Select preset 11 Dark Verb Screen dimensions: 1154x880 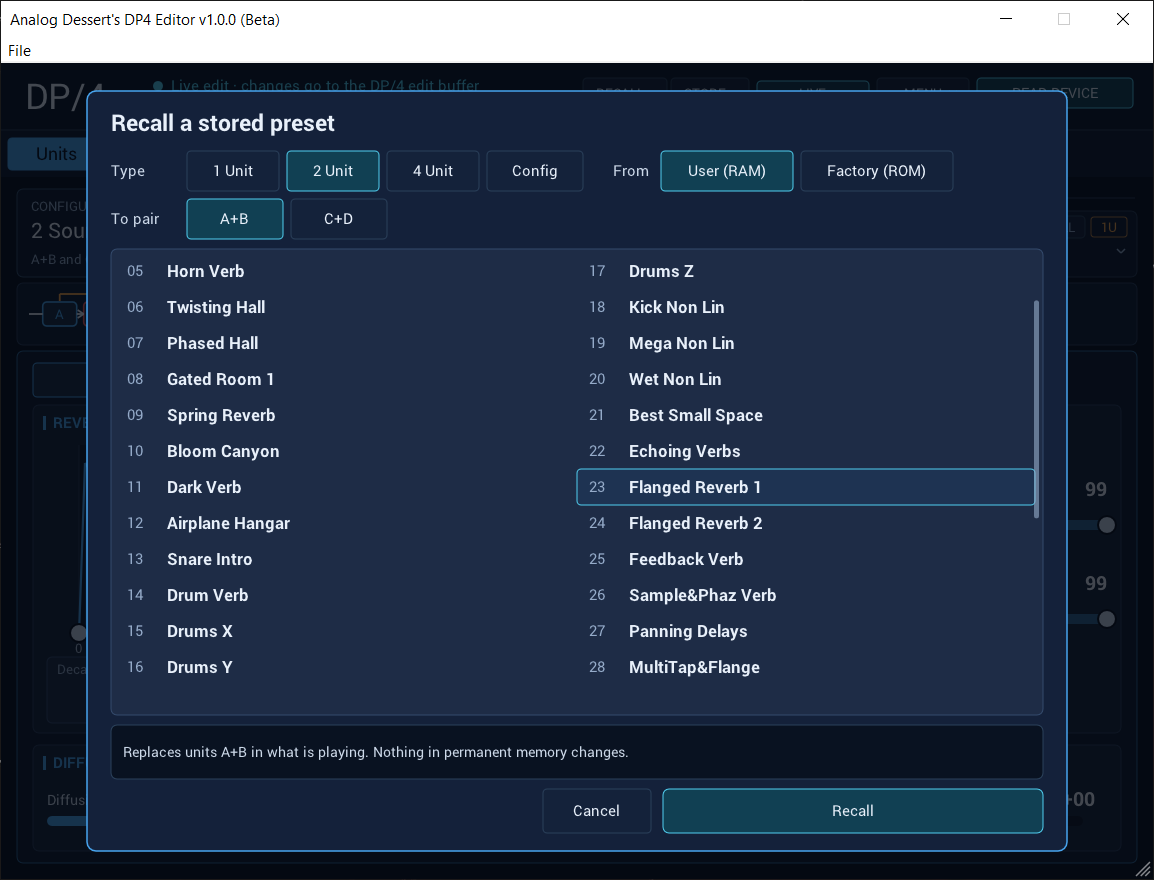(x=344, y=487)
